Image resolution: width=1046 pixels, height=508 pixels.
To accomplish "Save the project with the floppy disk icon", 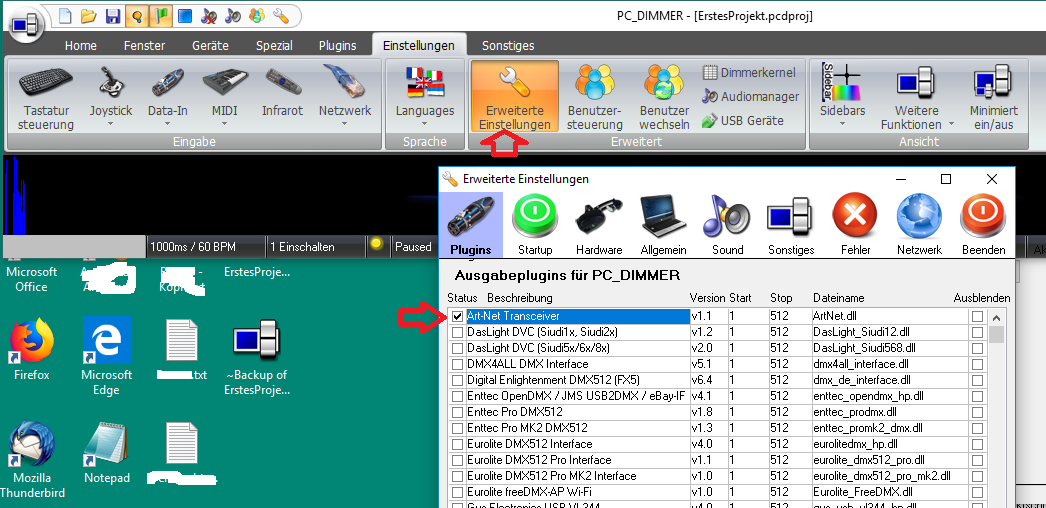I will [112, 15].
